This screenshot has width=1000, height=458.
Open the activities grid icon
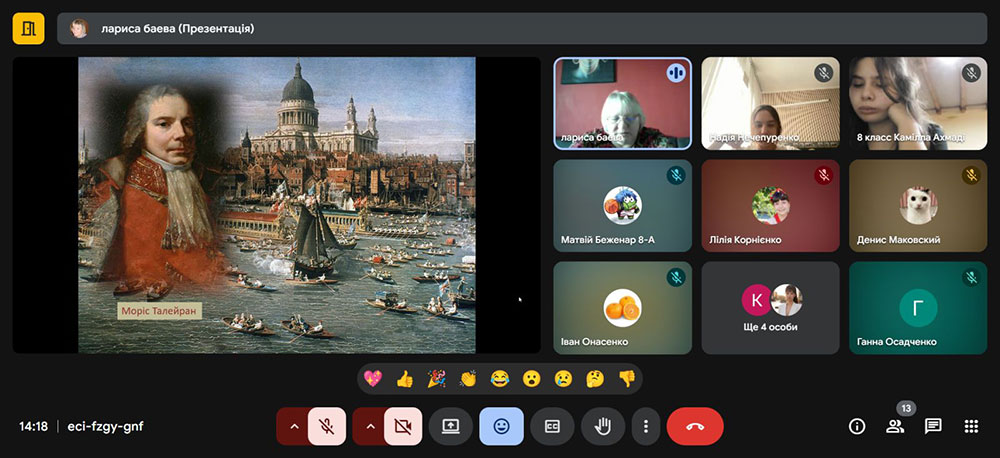970,426
